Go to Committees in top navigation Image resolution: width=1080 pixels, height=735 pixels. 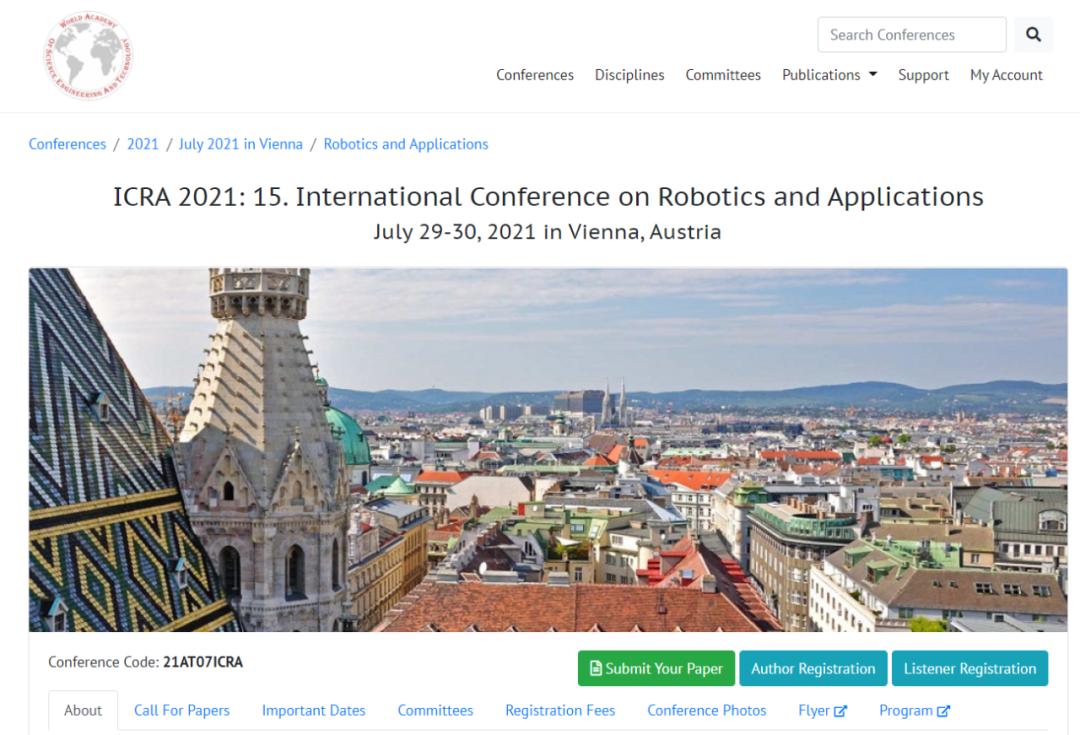[723, 74]
